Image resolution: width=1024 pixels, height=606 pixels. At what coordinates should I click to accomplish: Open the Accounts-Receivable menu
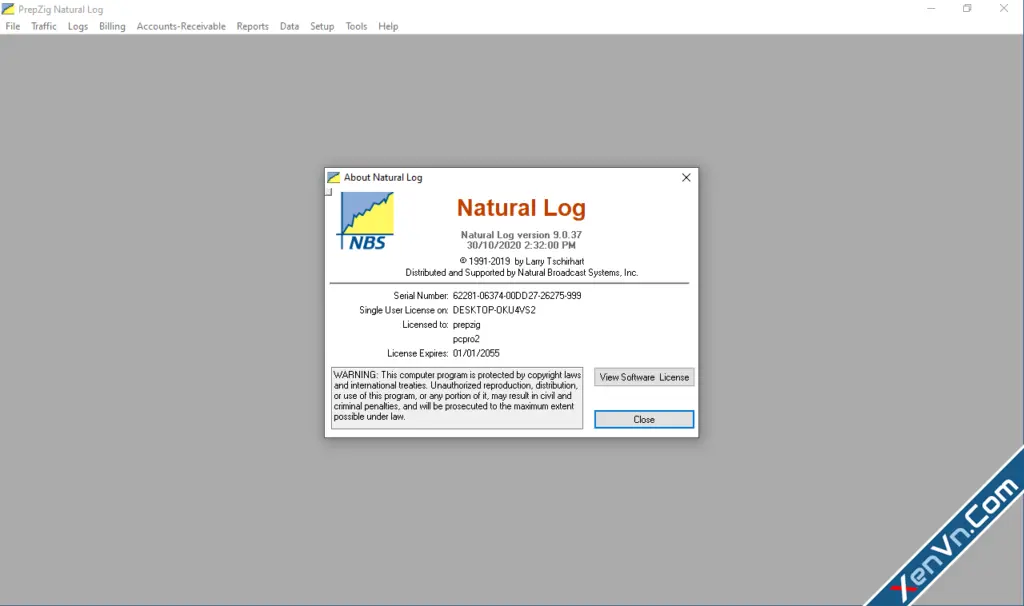(x=181, y=26)
